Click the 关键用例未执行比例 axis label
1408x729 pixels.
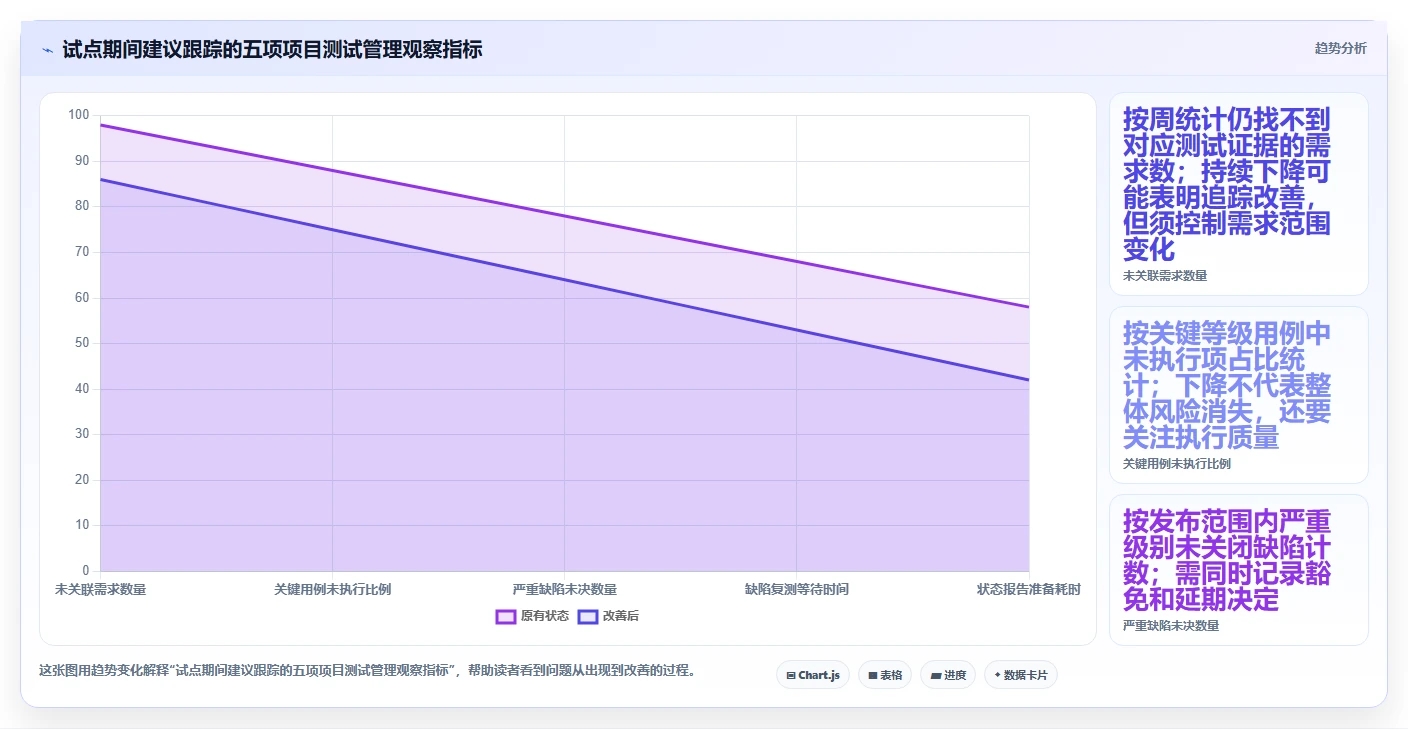tap(332, 589)
